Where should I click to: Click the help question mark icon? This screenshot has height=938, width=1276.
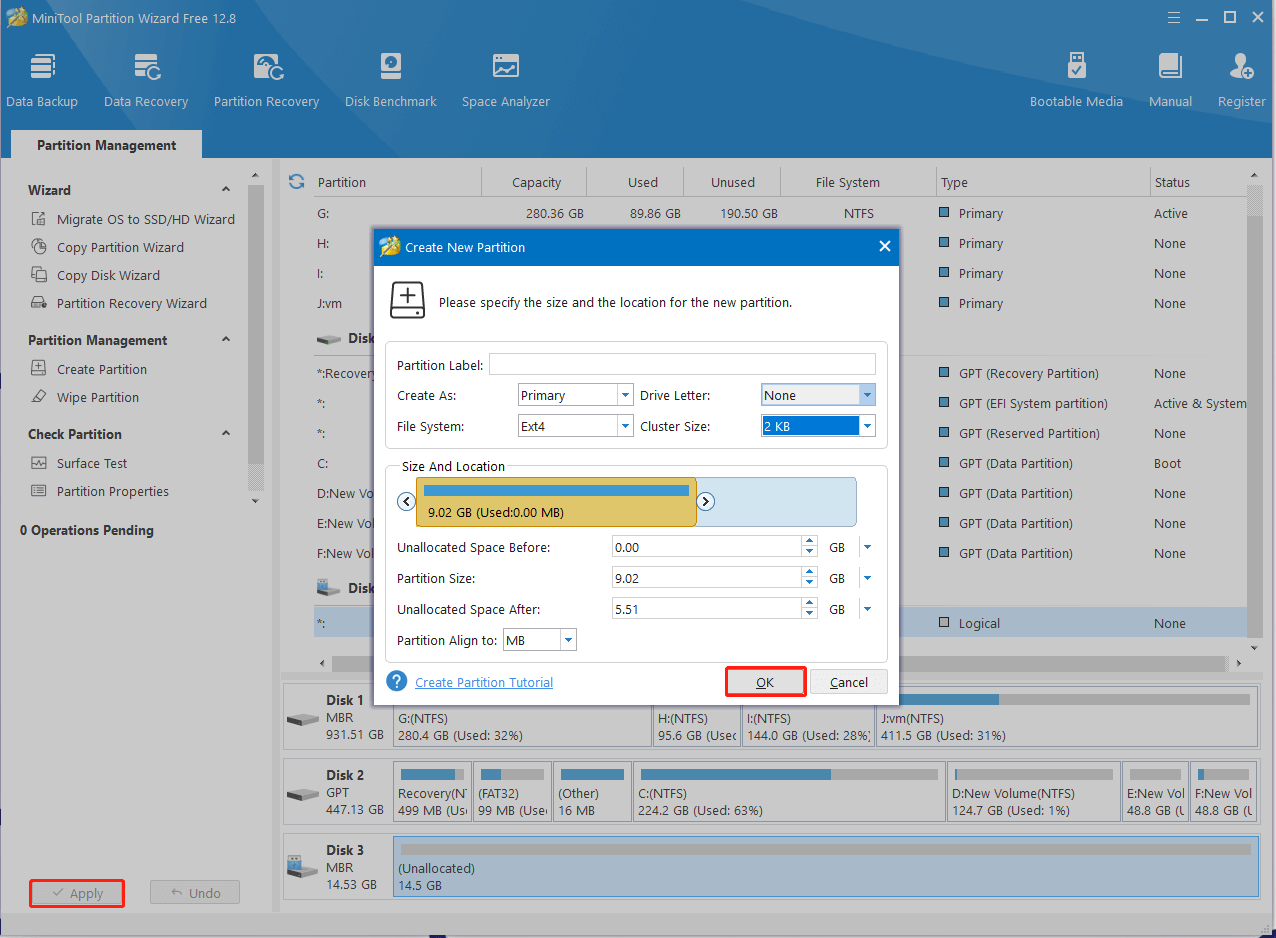(x=397, y=681)
